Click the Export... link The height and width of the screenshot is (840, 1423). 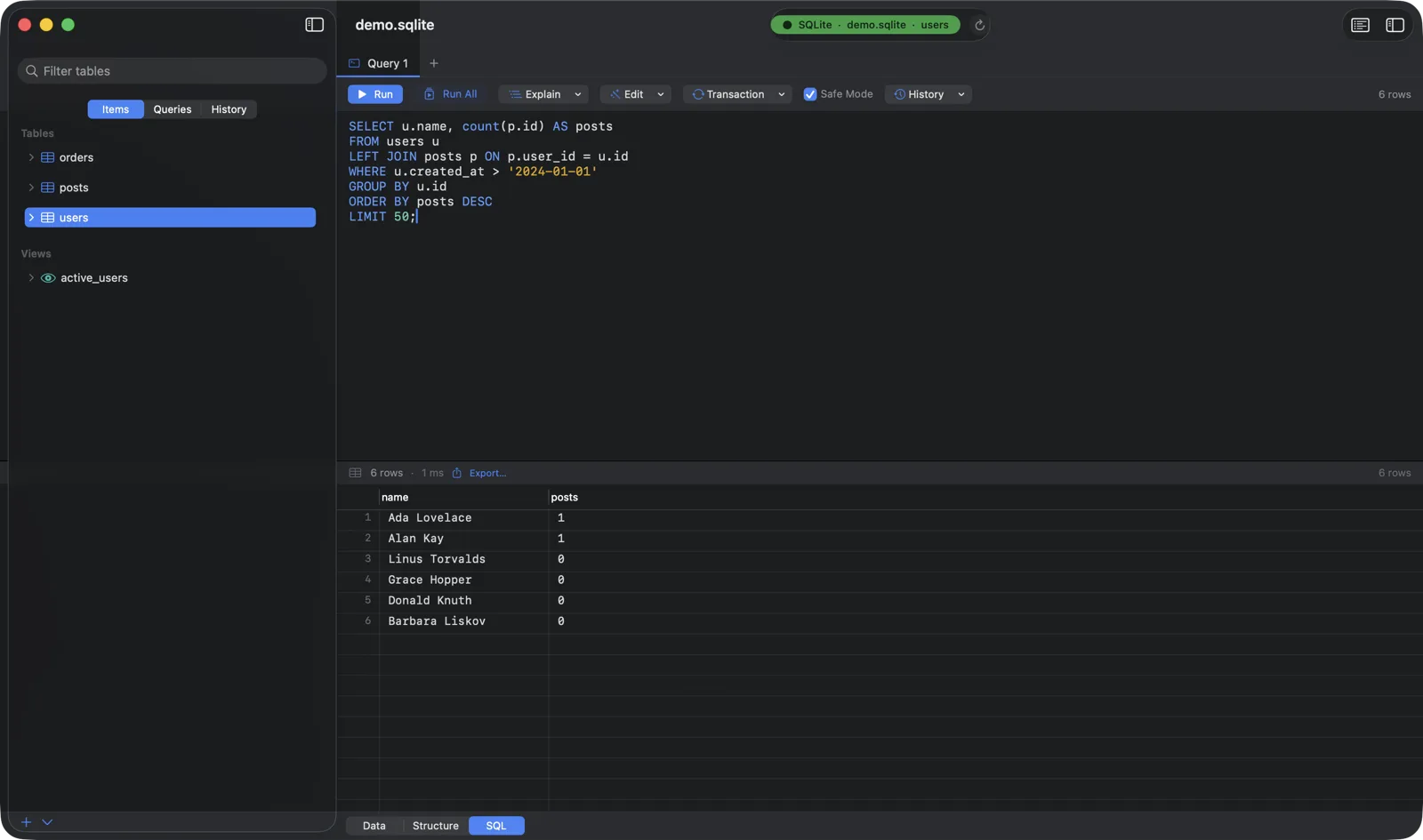click(487, 473)
